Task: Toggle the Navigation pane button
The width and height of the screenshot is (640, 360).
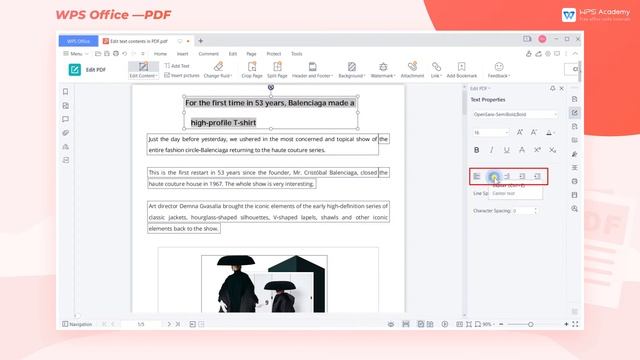Action: click(x=77, y=324)
